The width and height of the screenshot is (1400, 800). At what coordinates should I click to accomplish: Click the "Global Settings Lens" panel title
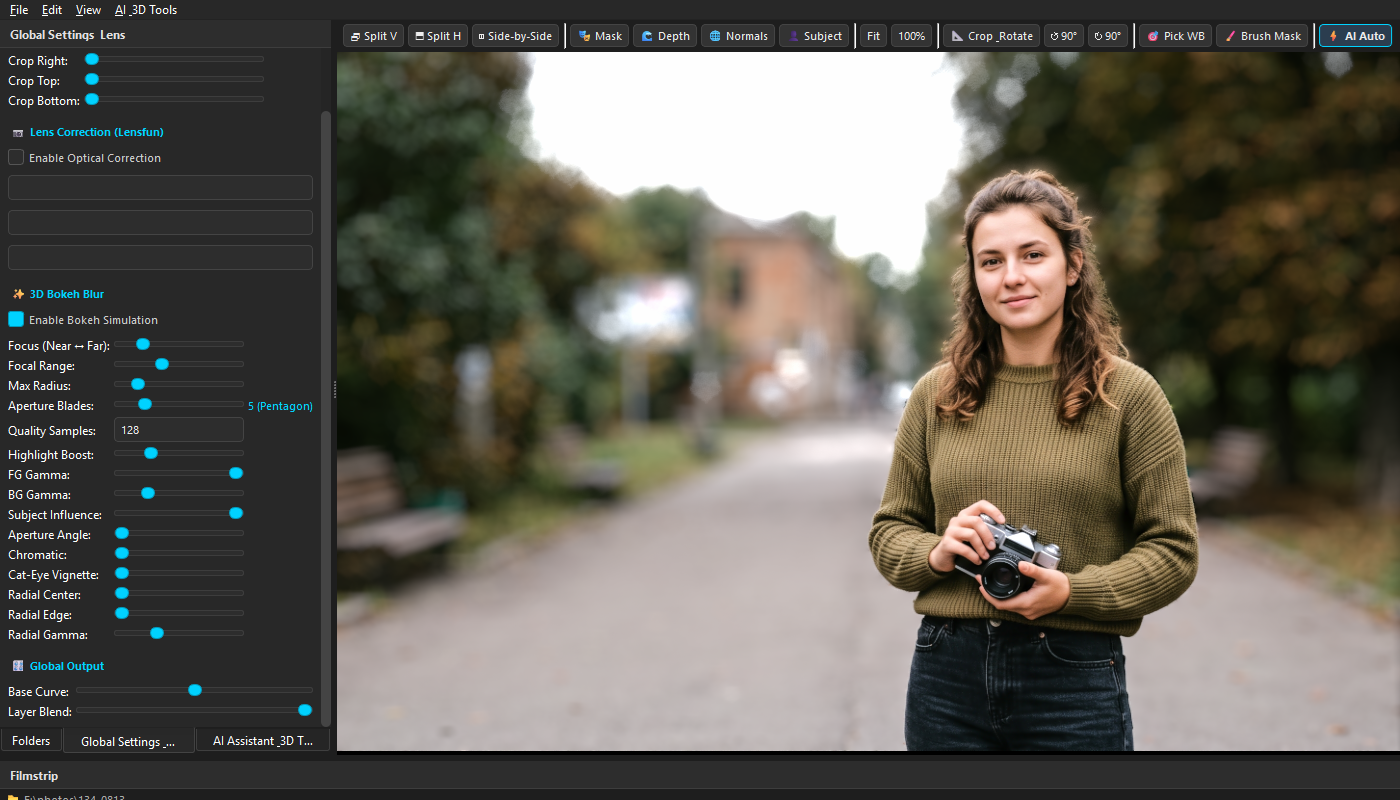click(68, 35)
